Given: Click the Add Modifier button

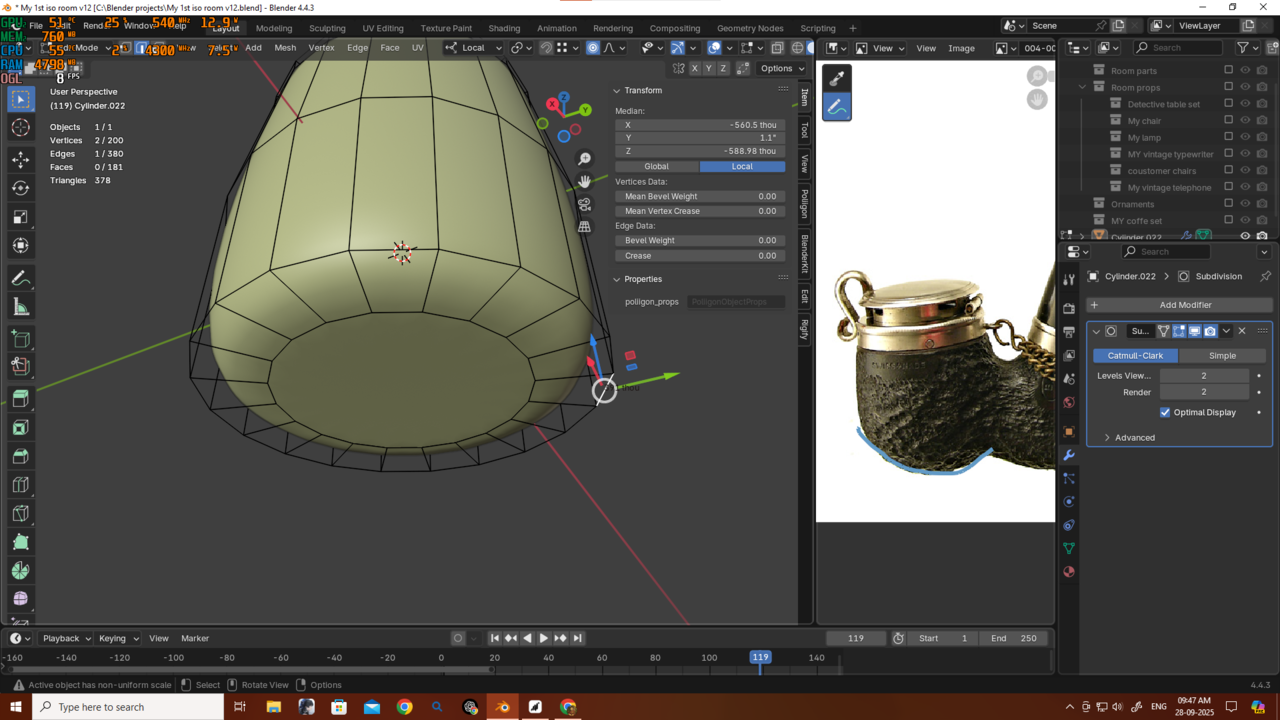Looking at the screenshot, I should 1185,305.
